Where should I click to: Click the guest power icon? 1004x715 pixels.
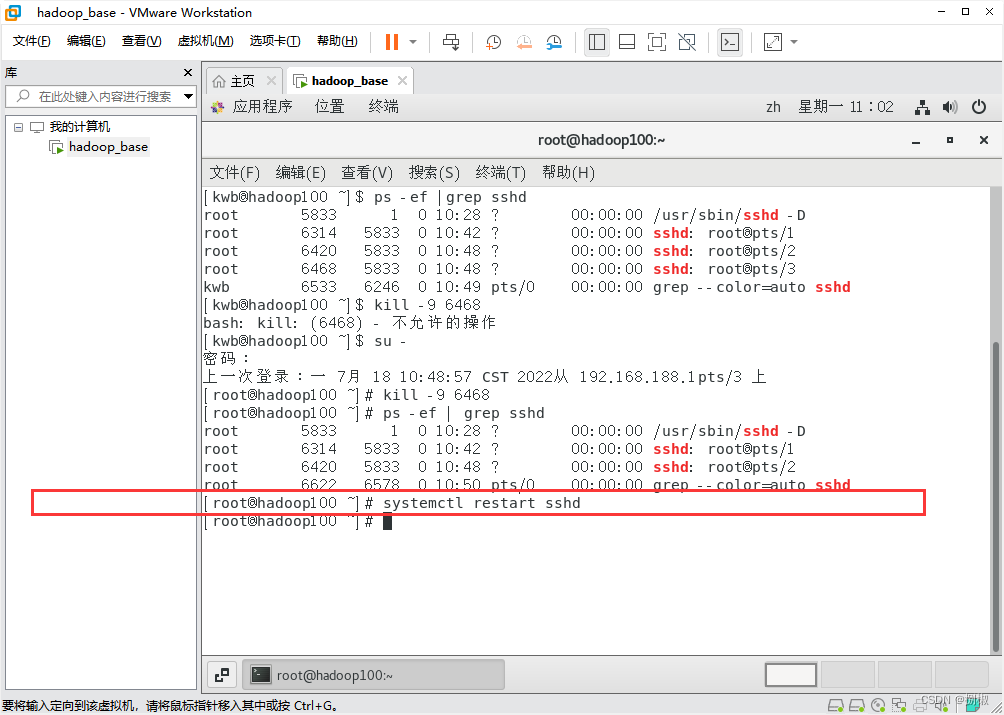979,107
